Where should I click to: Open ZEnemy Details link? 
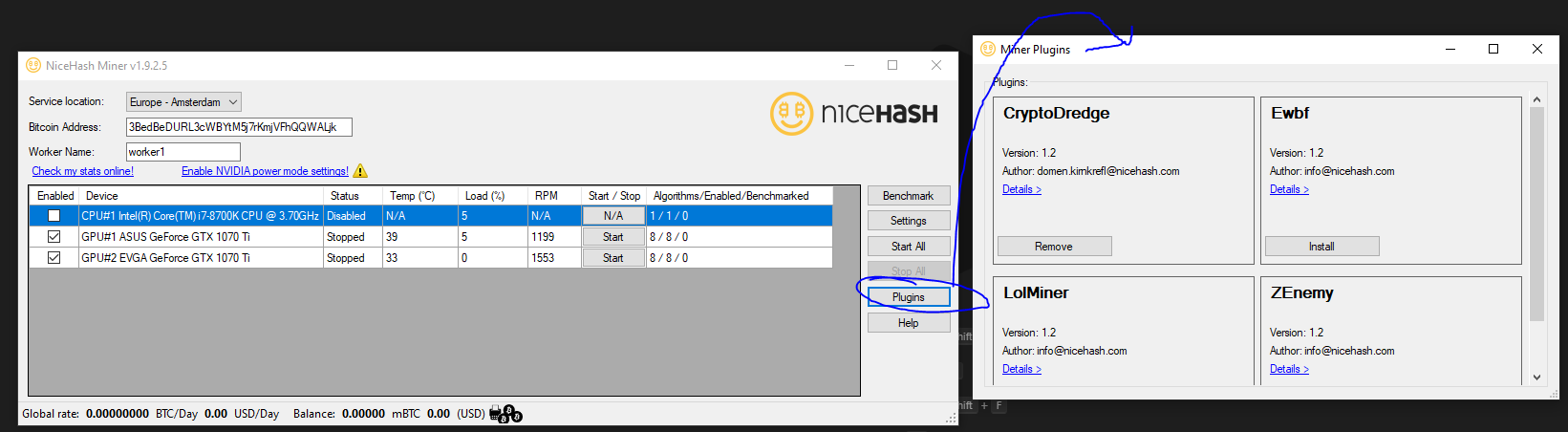(1289, 369)
